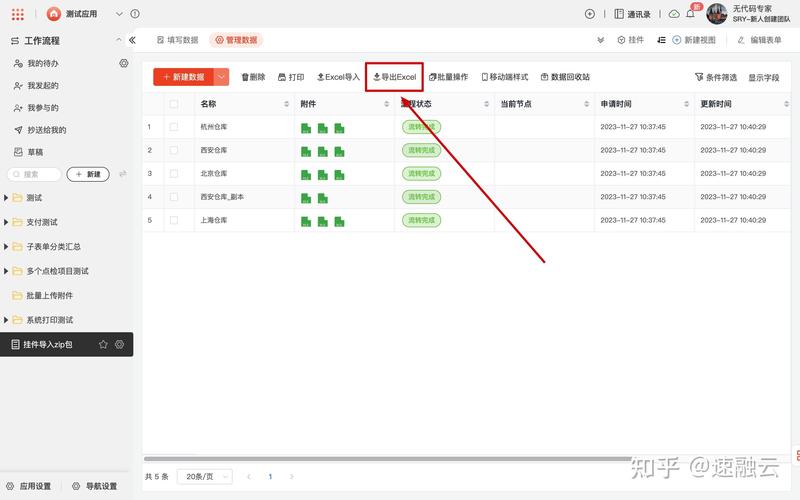Click the double-down chevron expand icon
This screenshot has height=500, width=800.
(601, 40)
